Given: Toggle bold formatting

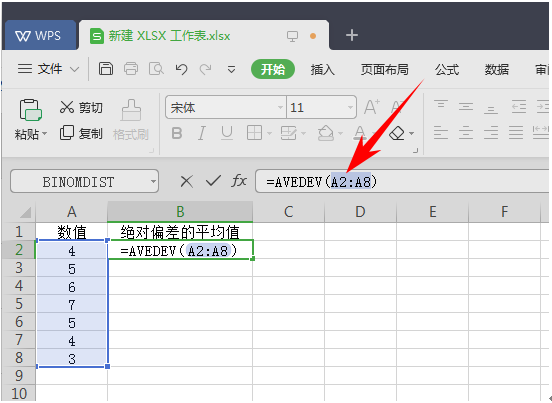Looking at the screenshot, I should (177, 133).
